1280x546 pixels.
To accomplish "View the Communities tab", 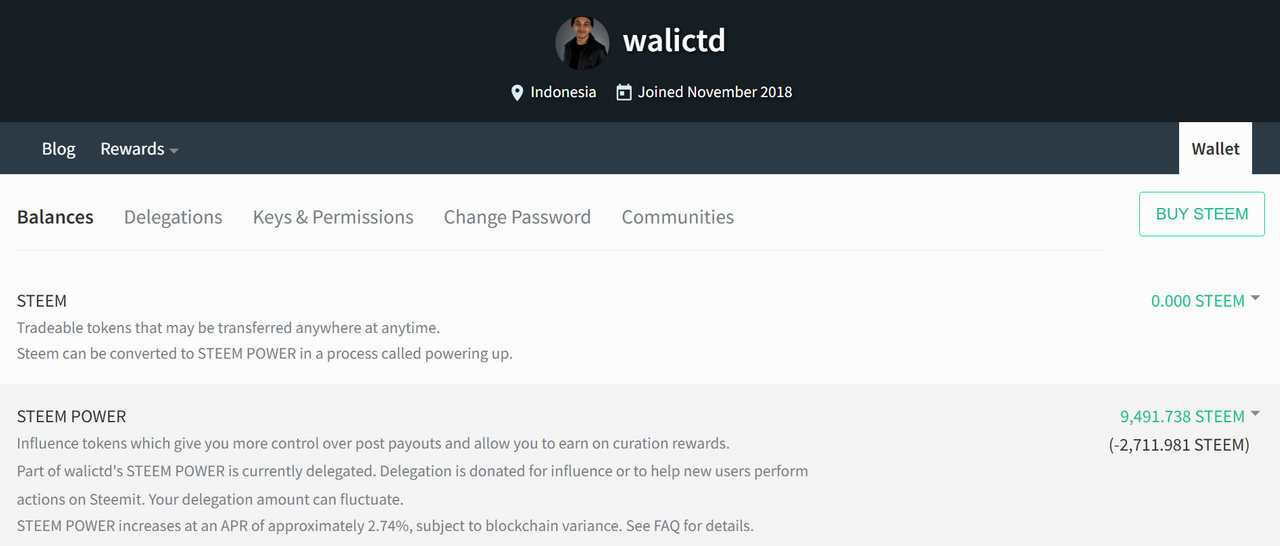I will point(678,217).
